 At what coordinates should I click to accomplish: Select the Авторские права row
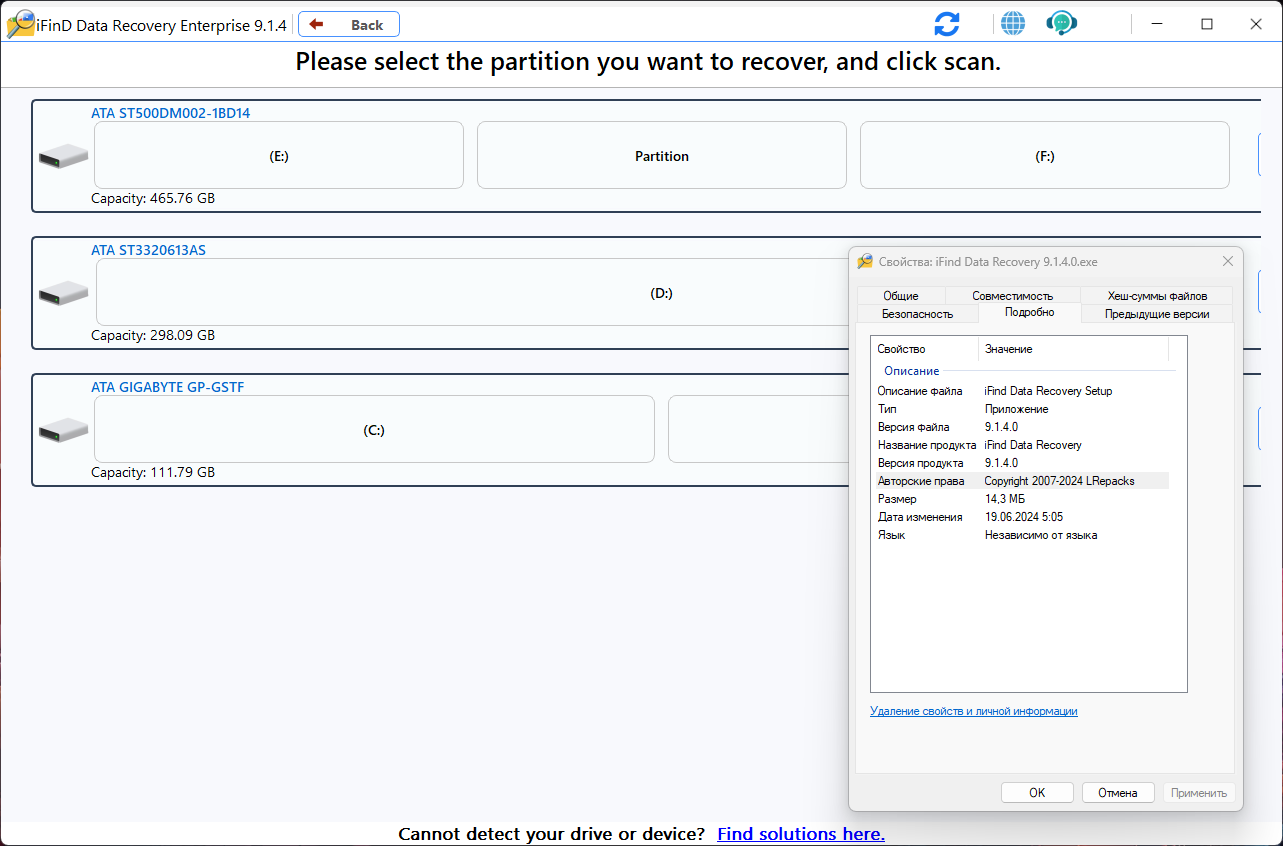point(1020,481)
